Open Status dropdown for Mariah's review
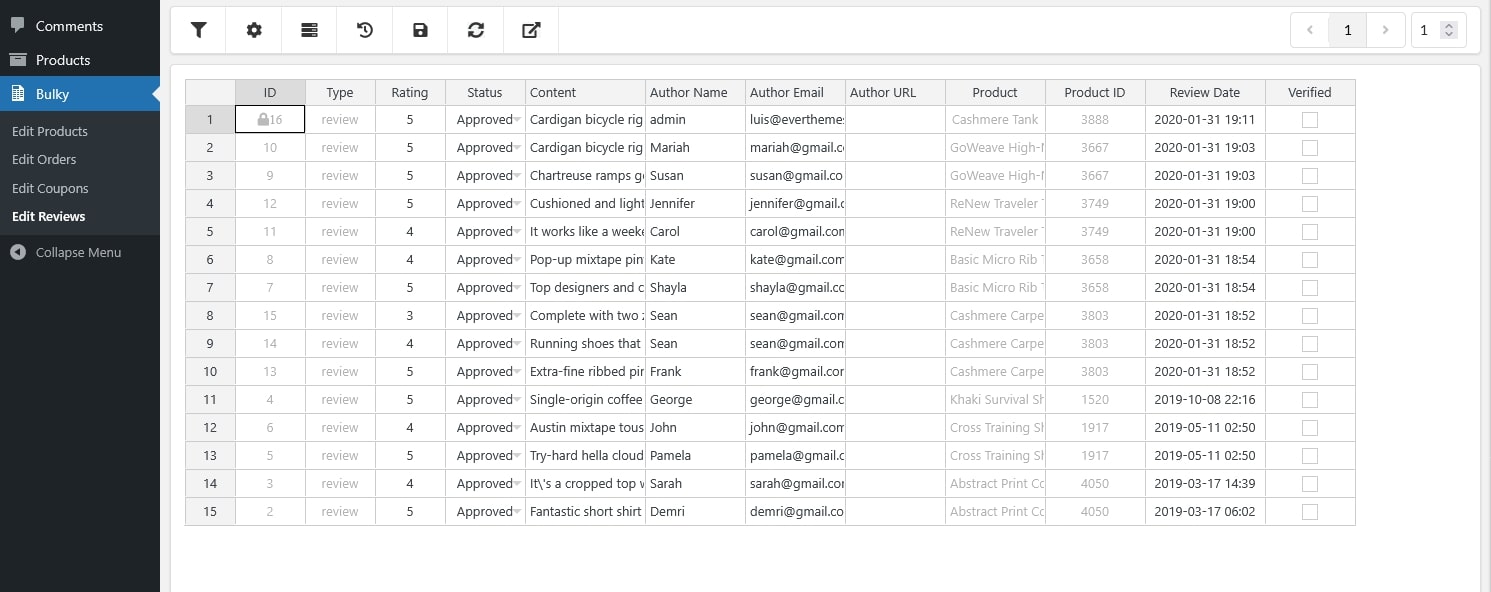This screenshot has height=592, width=1491. [517, 148]
